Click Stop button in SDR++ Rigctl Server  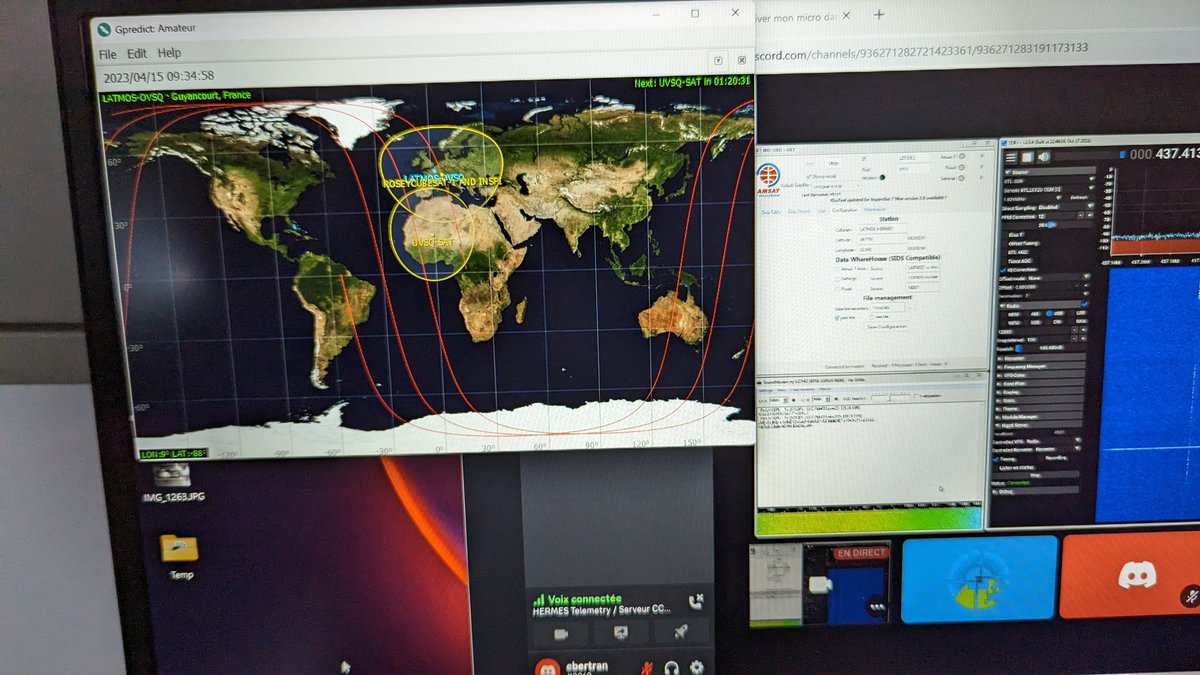[x=1036, y=475]
